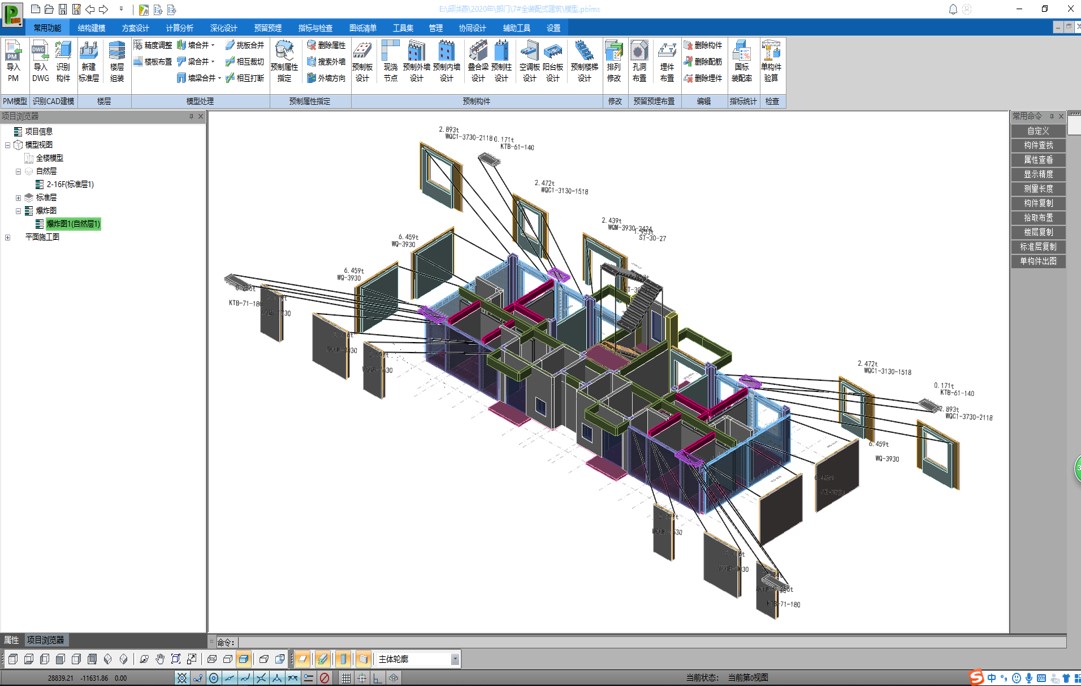Select the pan hand tool in bottom toolbar
1081x686 pixels.
coord(160,659)
